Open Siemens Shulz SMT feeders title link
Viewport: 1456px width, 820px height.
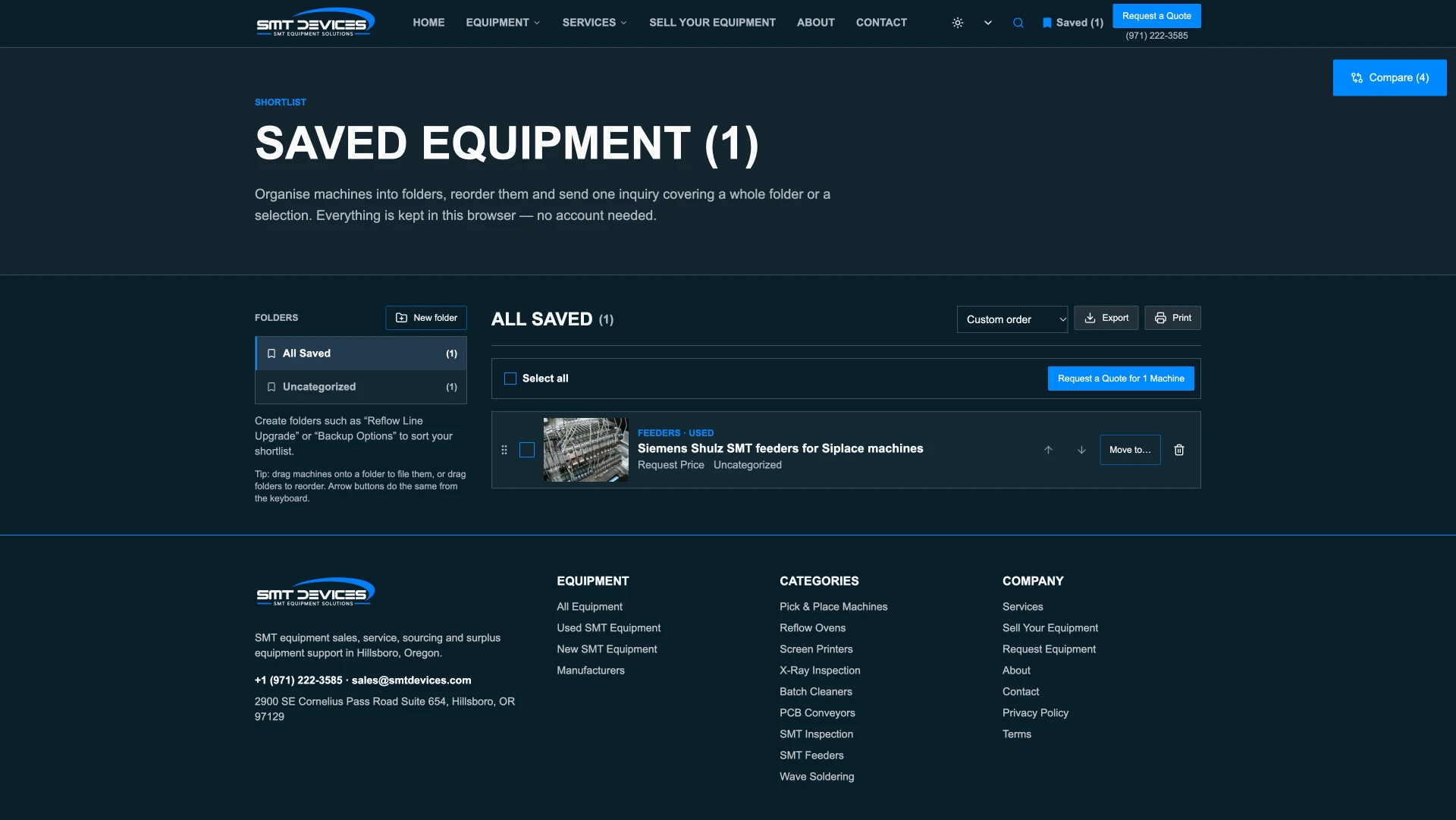pyautogui.click(x=780, y=448)
